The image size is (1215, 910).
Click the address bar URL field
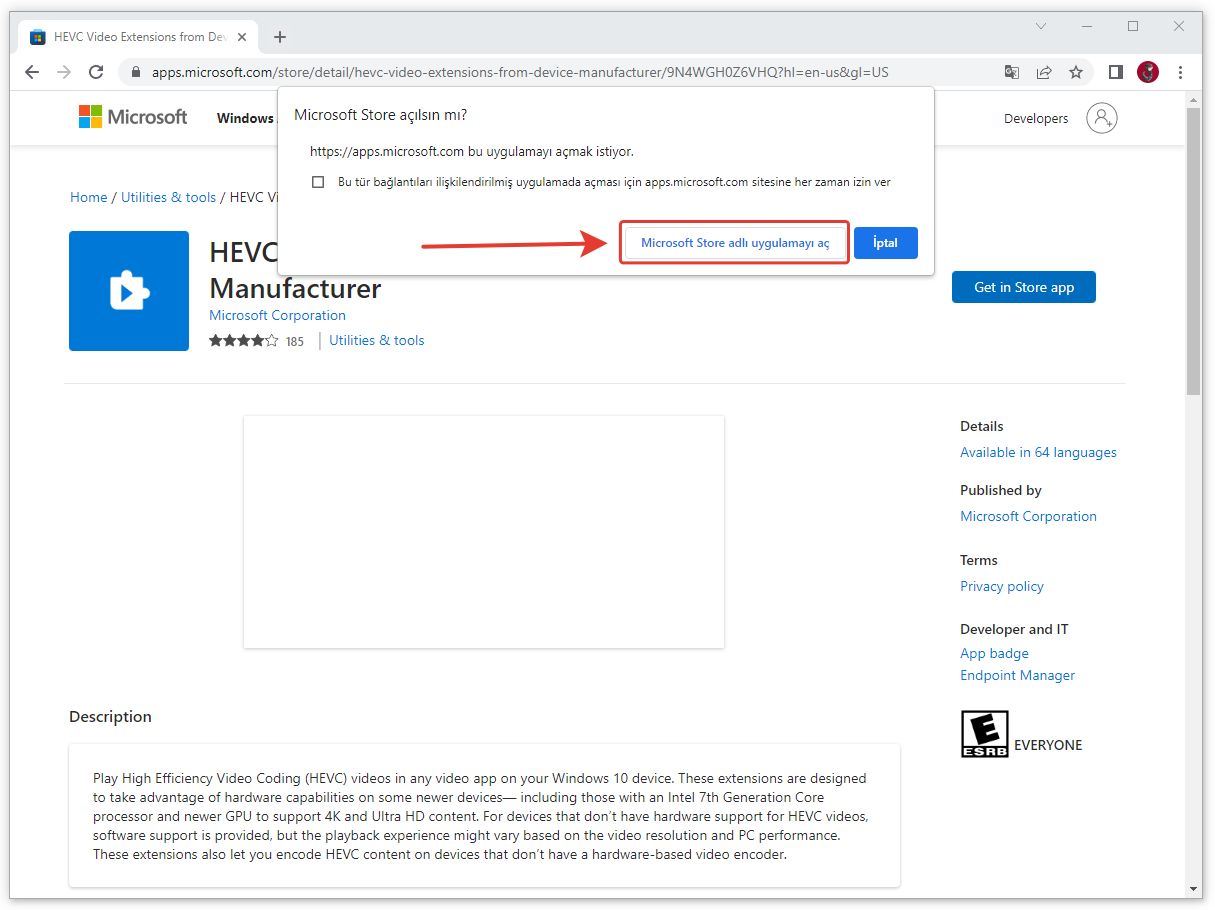pyautogui.click(x=520, y=72)
